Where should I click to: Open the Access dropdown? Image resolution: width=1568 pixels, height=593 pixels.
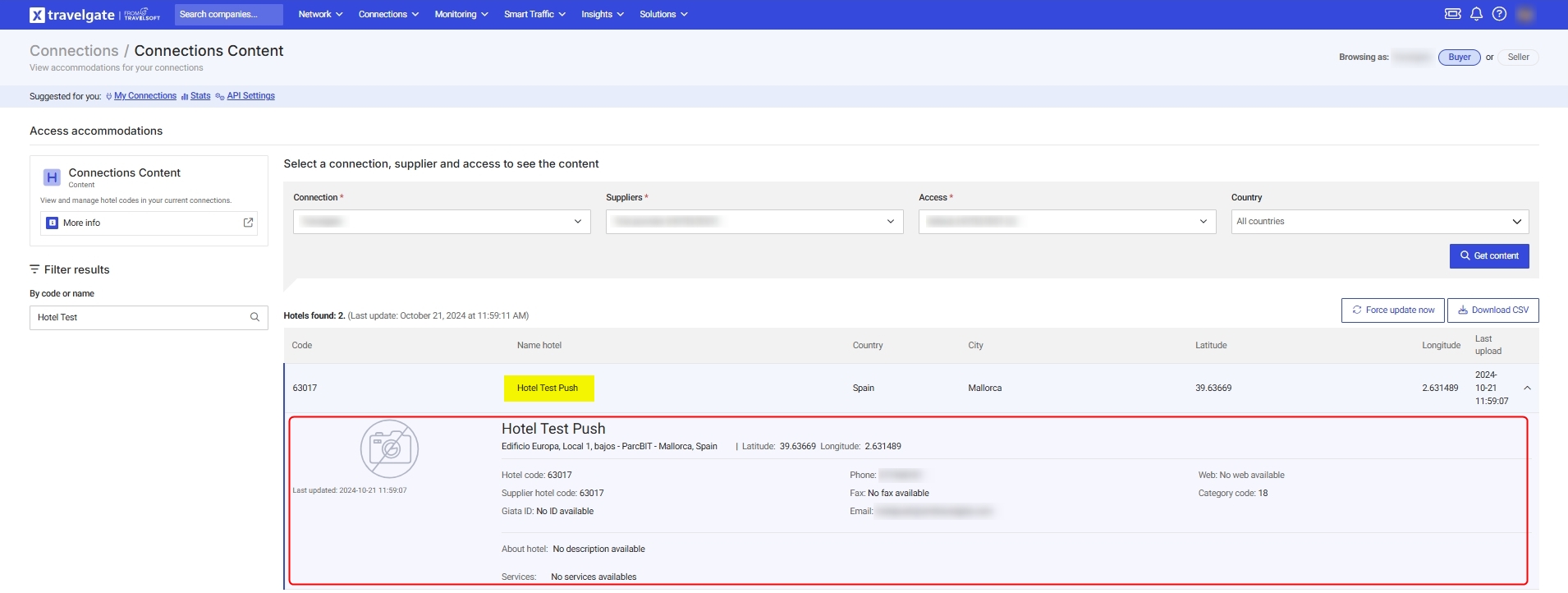click(x=1067, y=222)
